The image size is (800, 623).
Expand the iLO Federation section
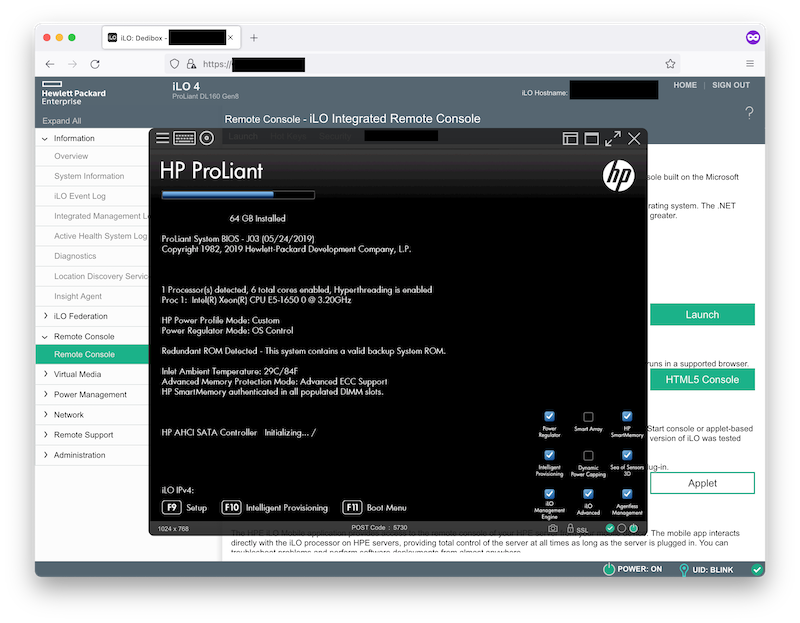[46, 316]
